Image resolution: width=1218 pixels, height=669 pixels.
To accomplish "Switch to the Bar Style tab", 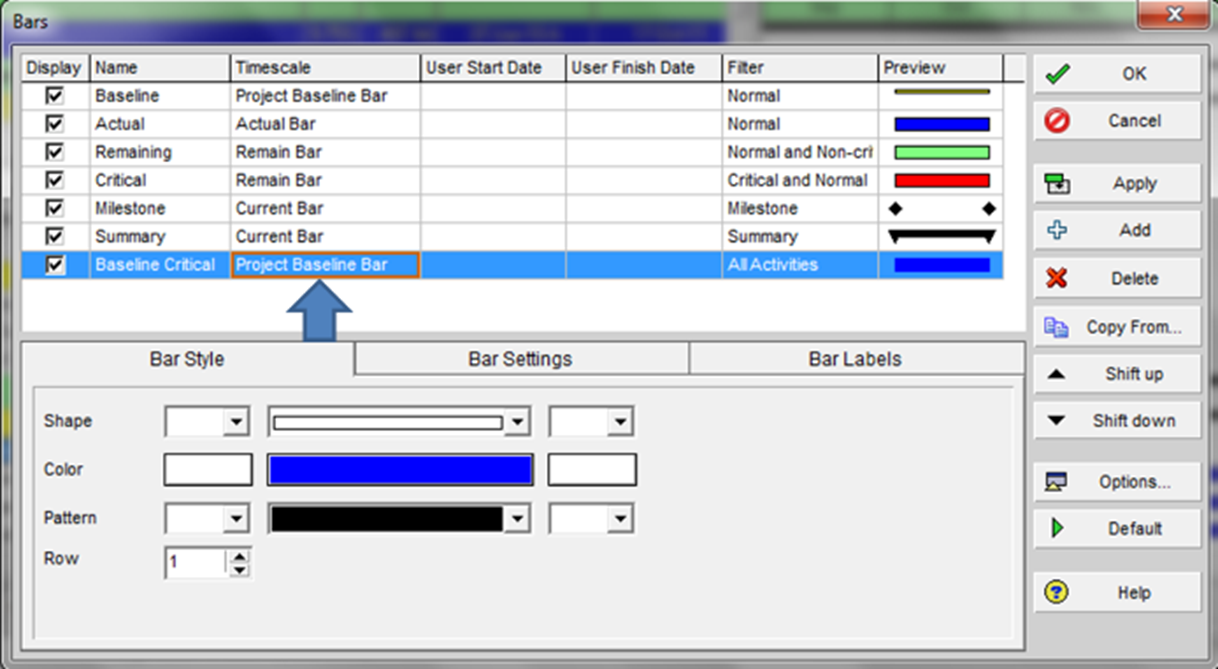I will [x=187, y=359].
